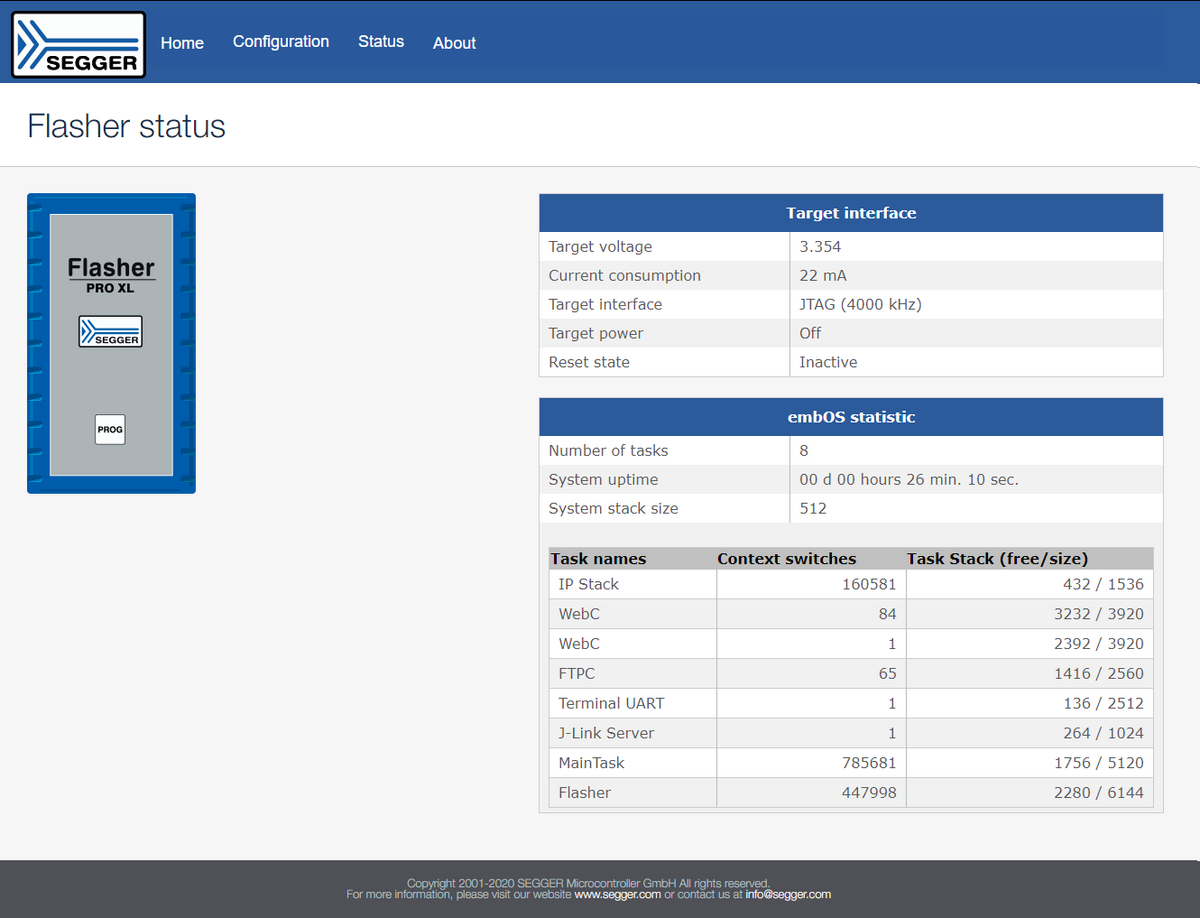Open the About page
Image resolution: width=1200 pixels, height=918 pixels.
coord(454,43)
